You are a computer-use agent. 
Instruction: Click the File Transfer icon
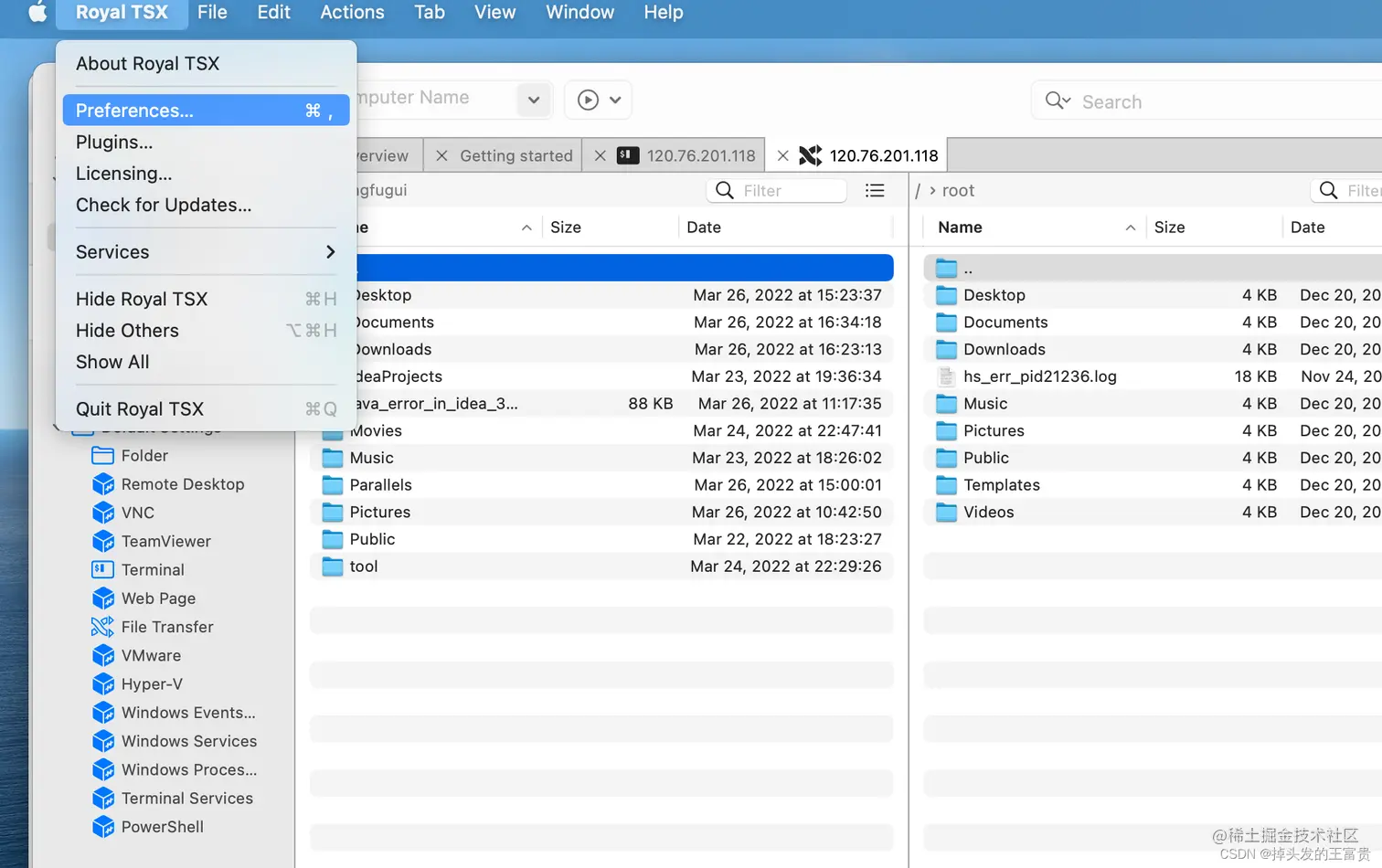click(103, 627)
